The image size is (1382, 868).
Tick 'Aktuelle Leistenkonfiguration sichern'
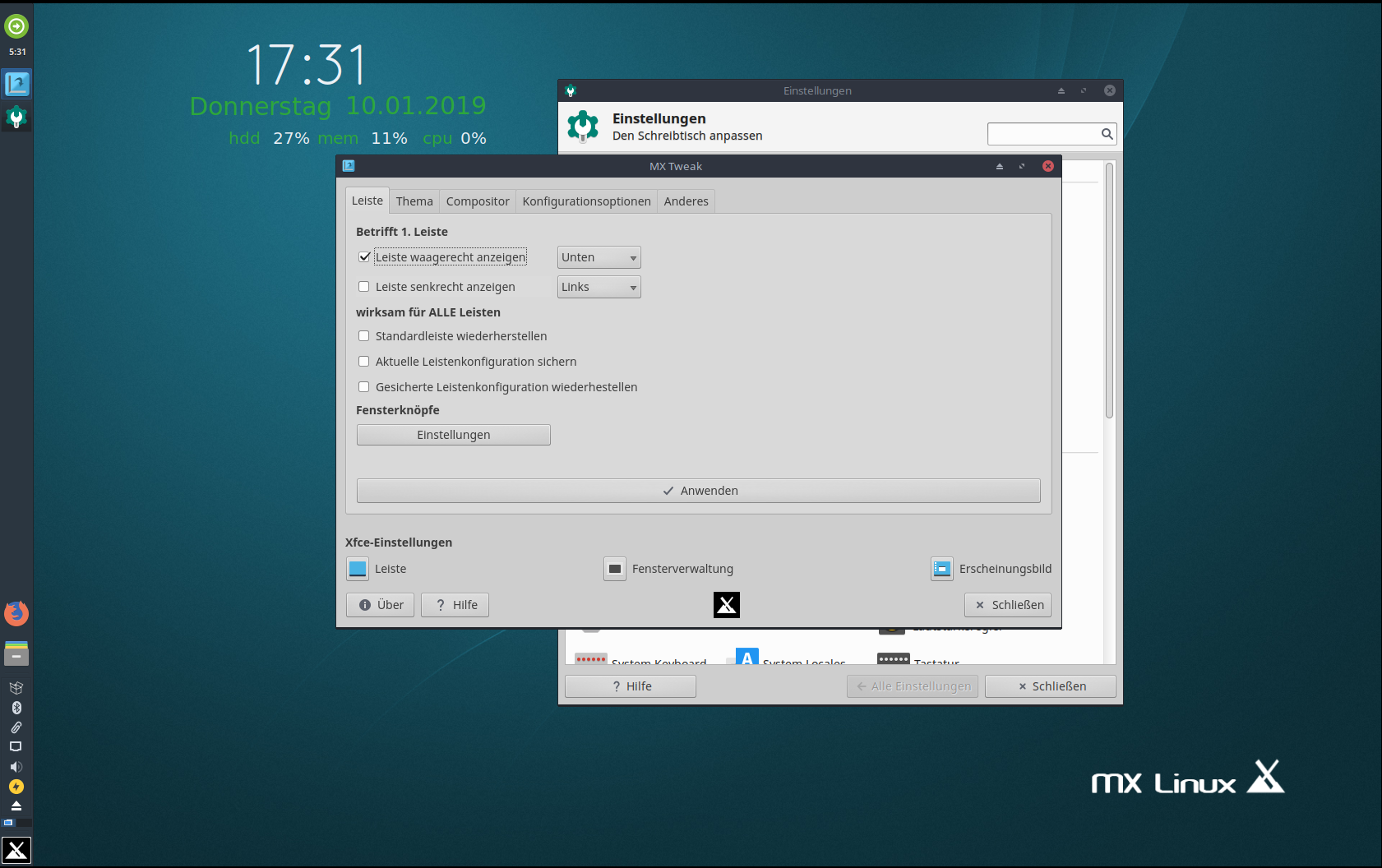pyautogui.click(x=364, y=362)
